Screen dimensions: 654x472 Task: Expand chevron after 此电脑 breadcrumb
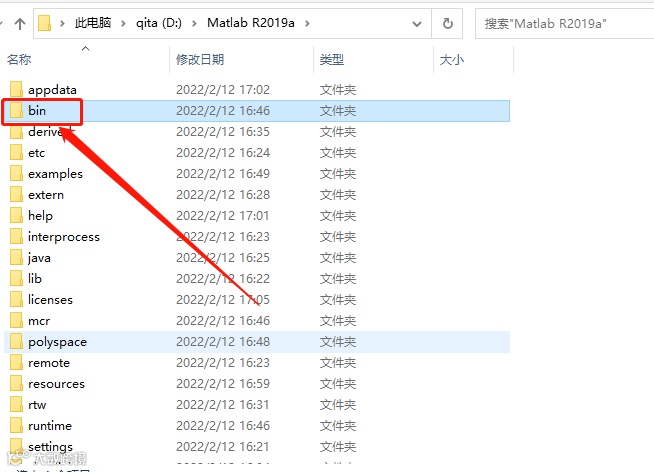pyautogui.click(x=123, y=23)
